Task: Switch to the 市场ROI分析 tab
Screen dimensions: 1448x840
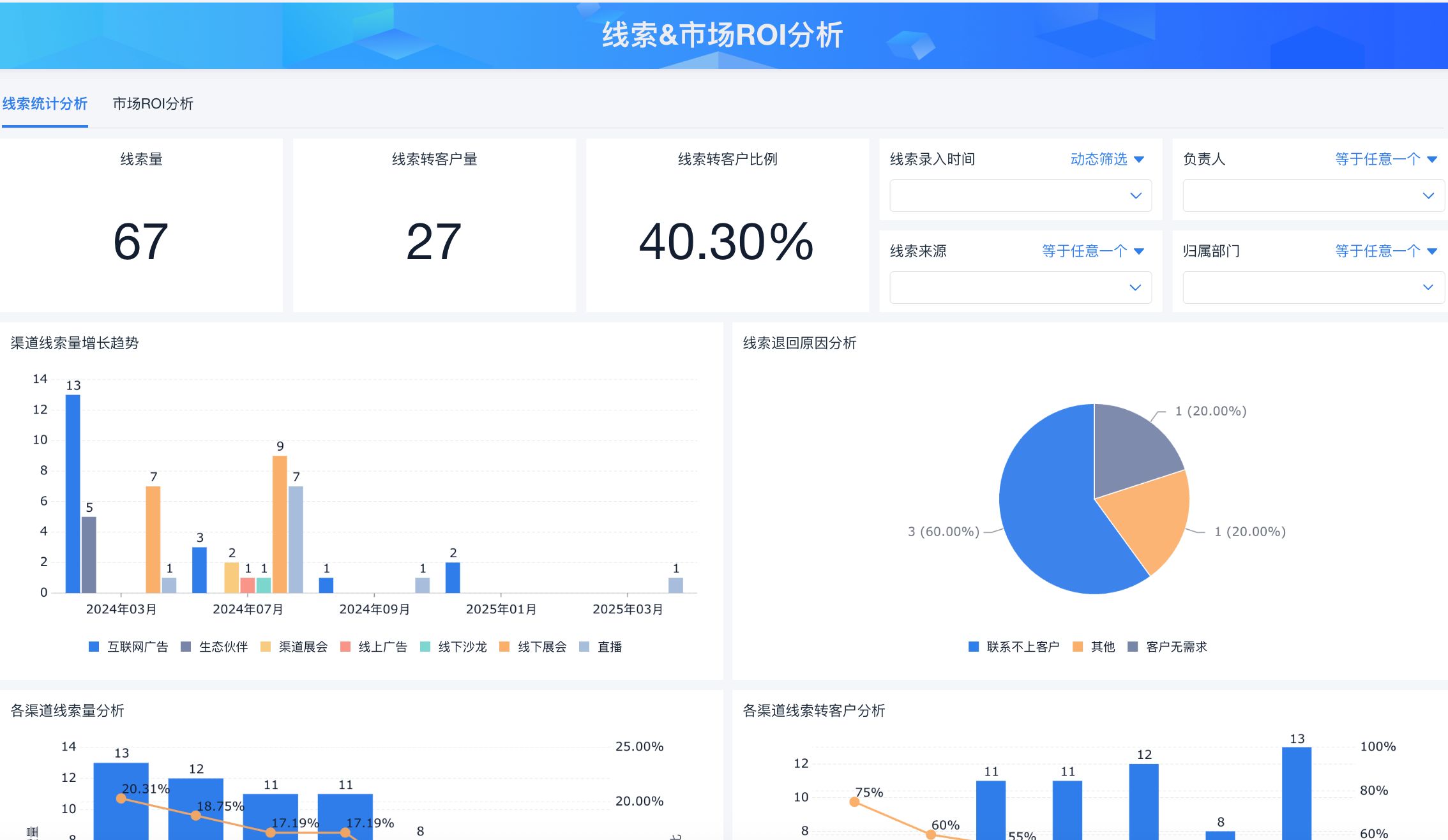Action: tap(153, 103)
